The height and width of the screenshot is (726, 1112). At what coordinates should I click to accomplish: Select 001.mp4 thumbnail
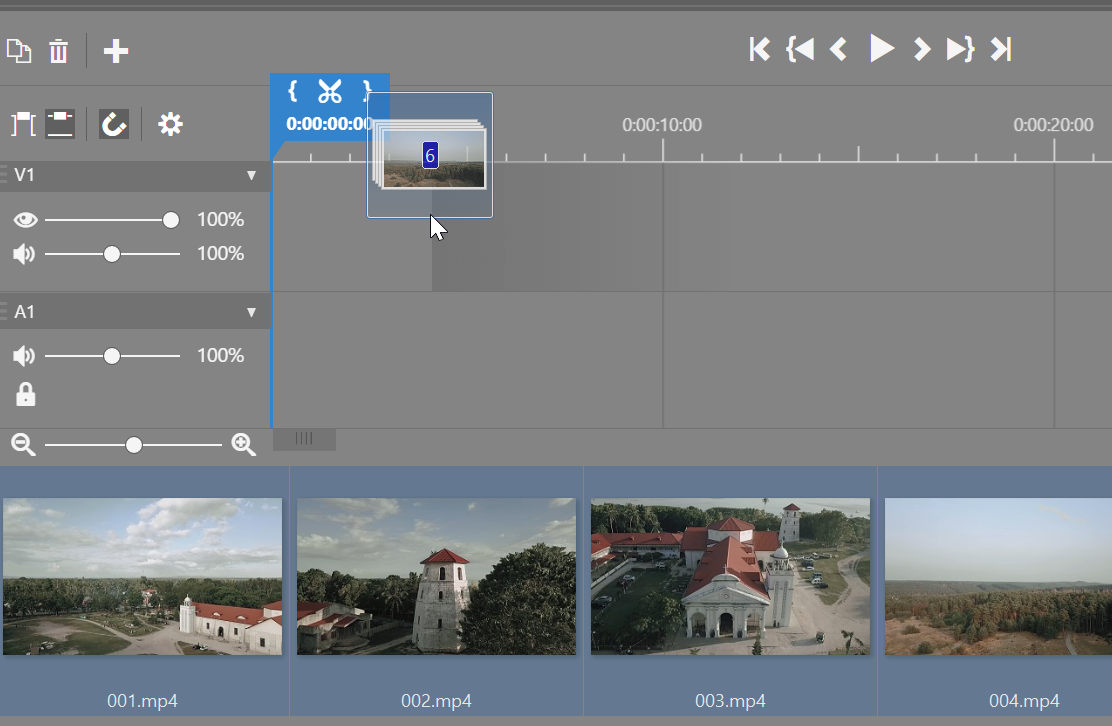[143, 576]
